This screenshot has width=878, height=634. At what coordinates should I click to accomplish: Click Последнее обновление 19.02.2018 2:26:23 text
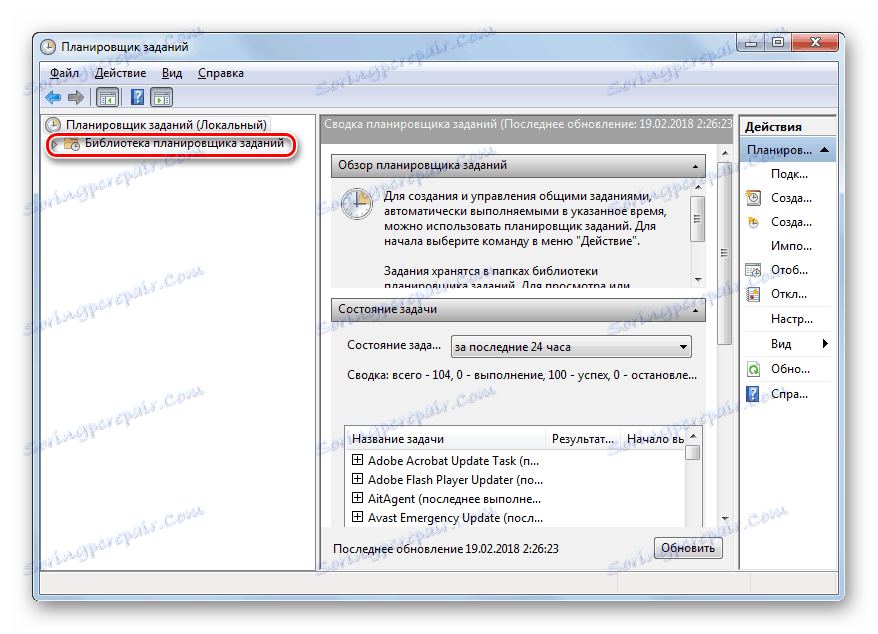tap(446, 549)
